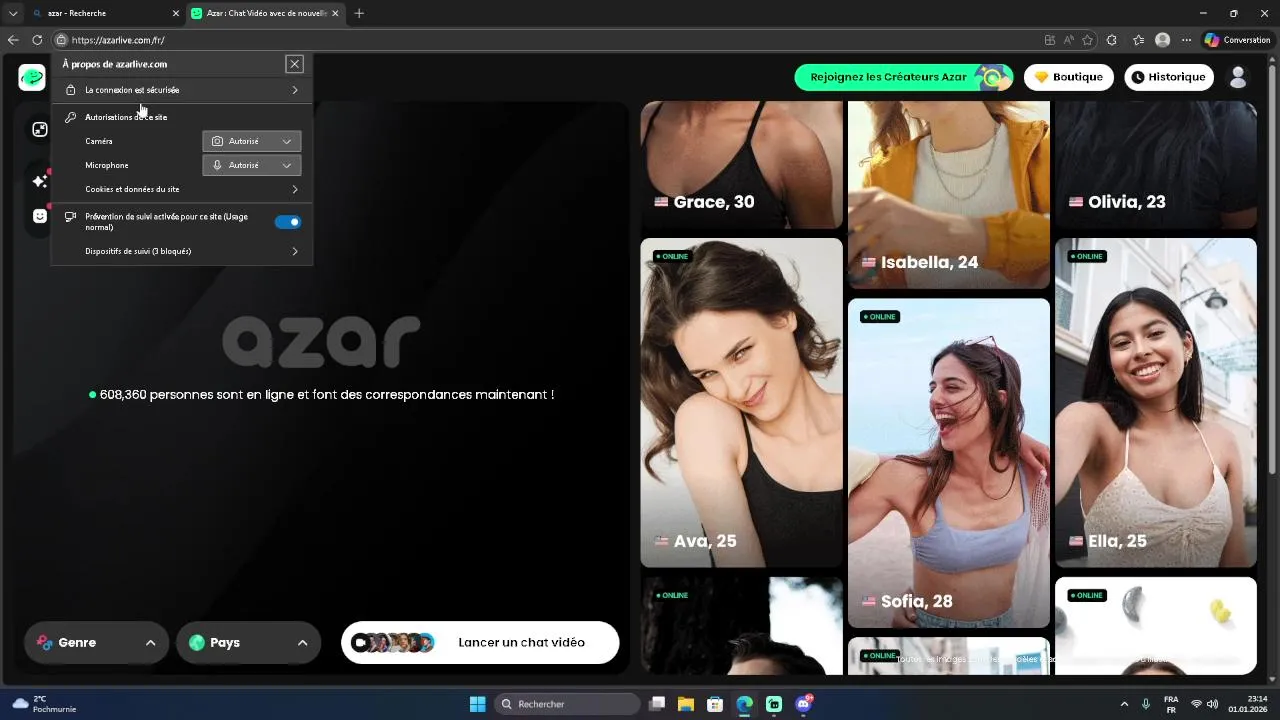
Task: Open Microsoft Store from the taskbar
Action: coord(715,704)
